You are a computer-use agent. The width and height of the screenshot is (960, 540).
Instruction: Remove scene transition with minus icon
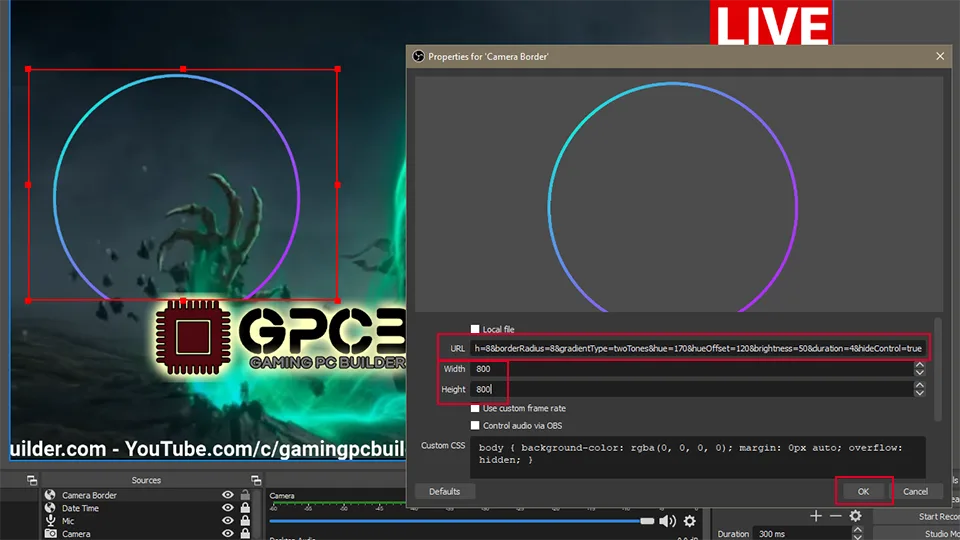(x=835, y=516)
